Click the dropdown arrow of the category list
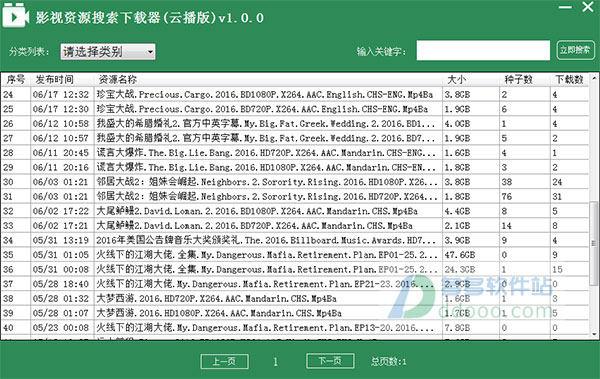The width and height of the screenshot is (600, 379). tap(150, 52)
